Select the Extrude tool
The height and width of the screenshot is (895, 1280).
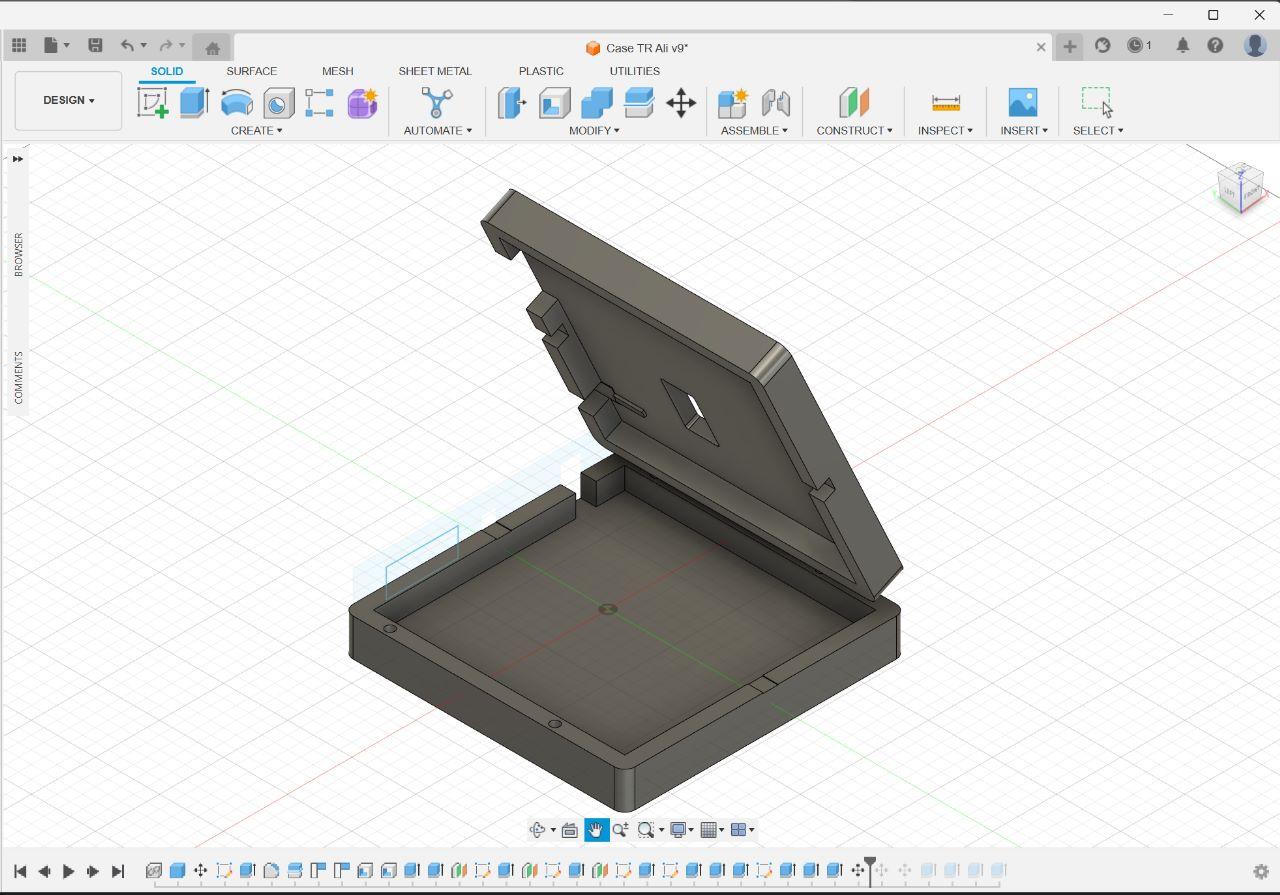coord(194,102)
